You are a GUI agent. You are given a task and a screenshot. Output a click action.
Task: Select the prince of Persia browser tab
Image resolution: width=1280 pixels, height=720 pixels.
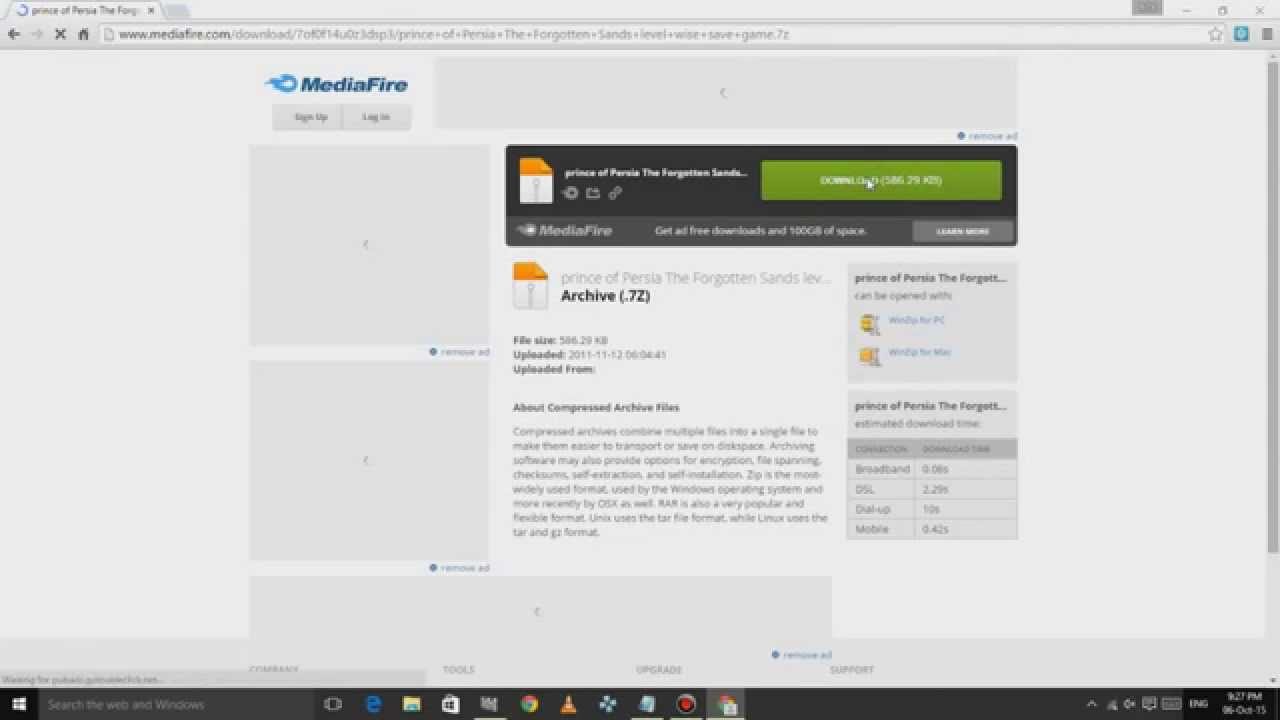pyautogui.click(x=85, y=10)
